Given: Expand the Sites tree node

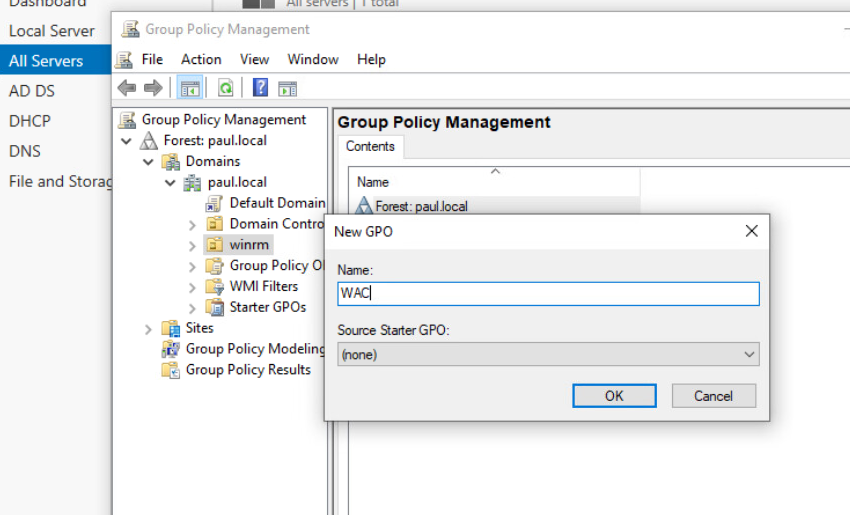Looking at the screenshot, I should coord(148,328).
